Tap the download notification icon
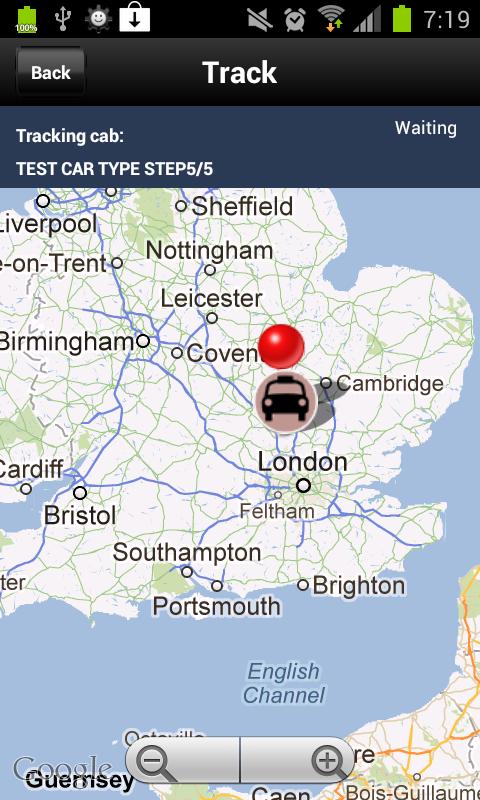The height and width of the screenshot is (800, 480). pos(135,17)
